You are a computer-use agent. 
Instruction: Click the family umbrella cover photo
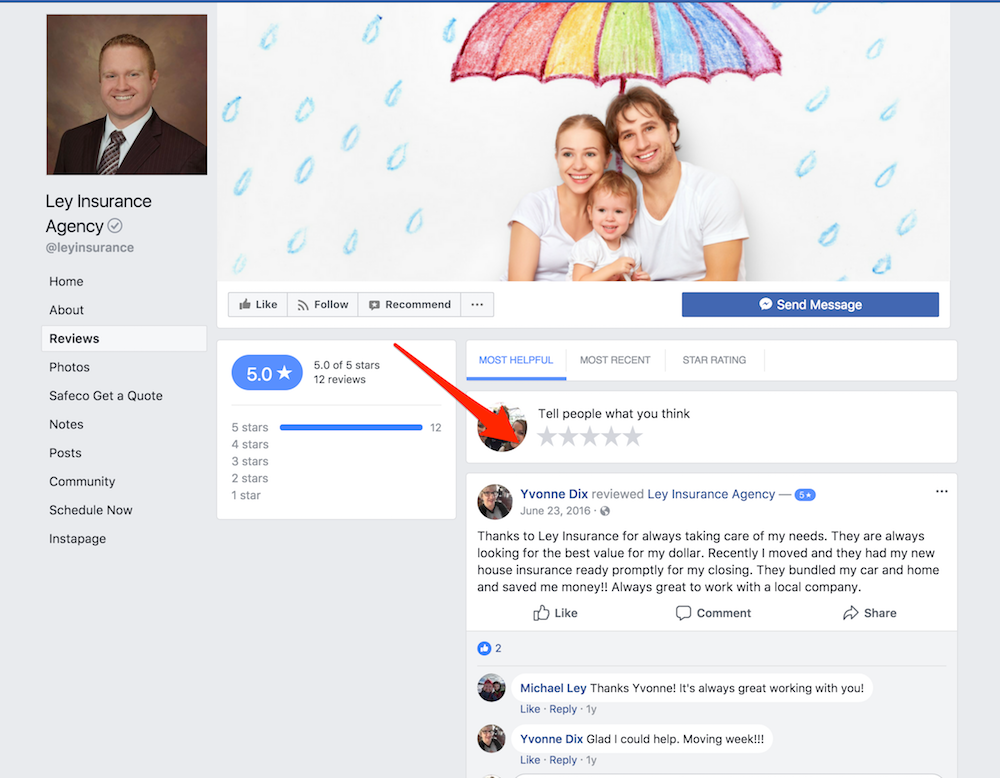pos(583,142)
